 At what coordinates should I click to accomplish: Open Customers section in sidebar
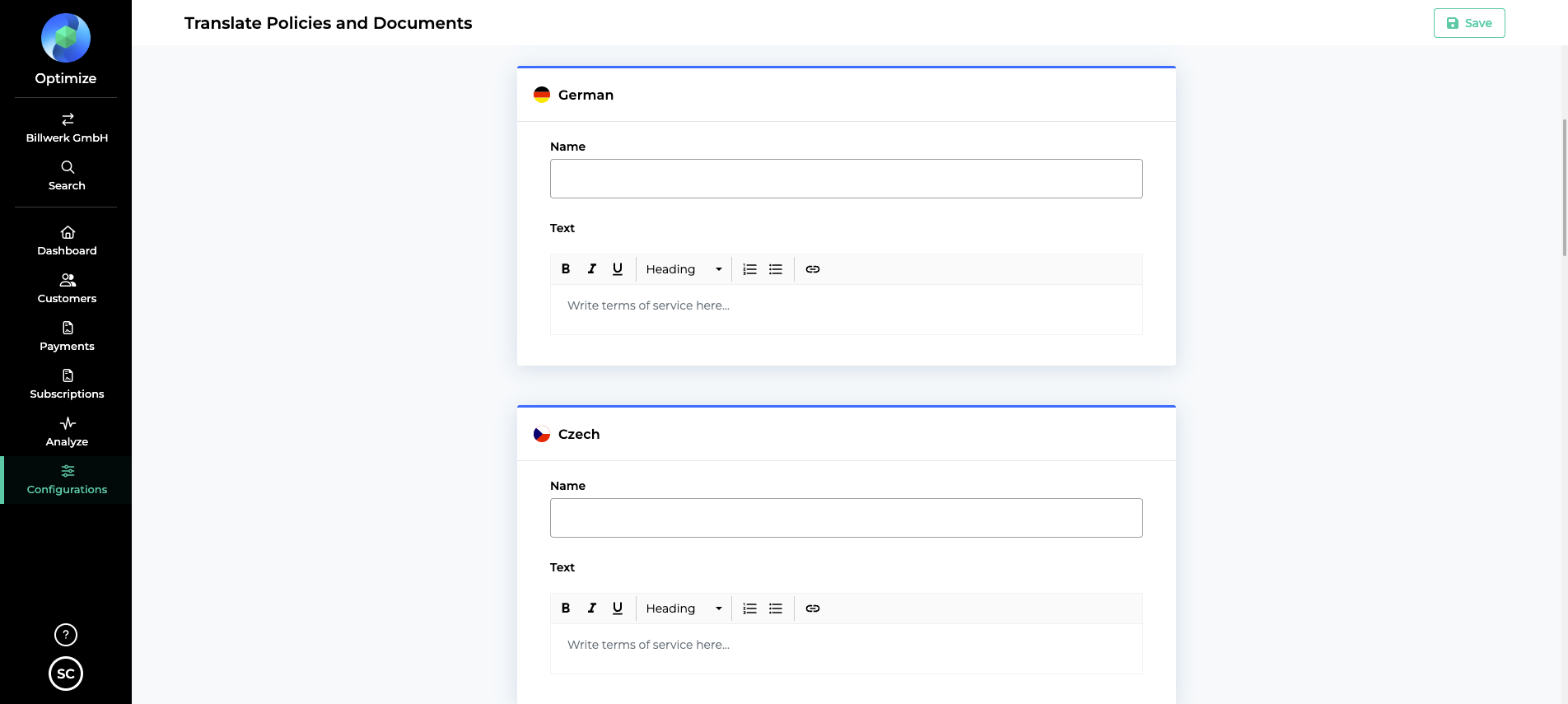click(67, 289)
